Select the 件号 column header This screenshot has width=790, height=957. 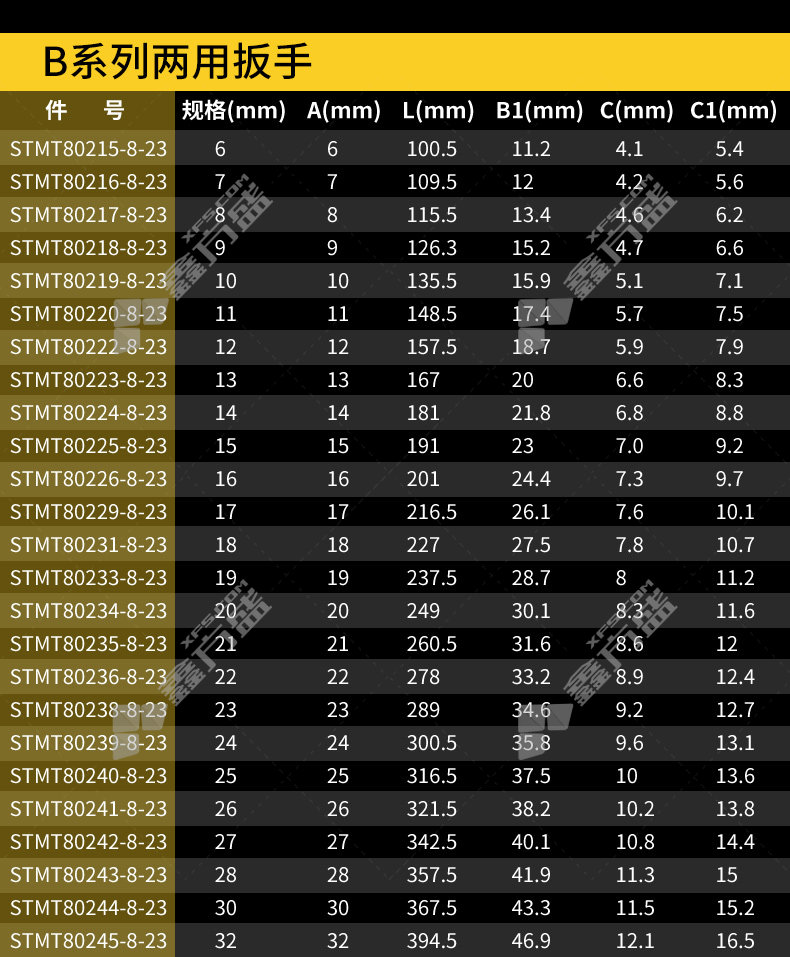pyautogui.click(x=86, y=110)
